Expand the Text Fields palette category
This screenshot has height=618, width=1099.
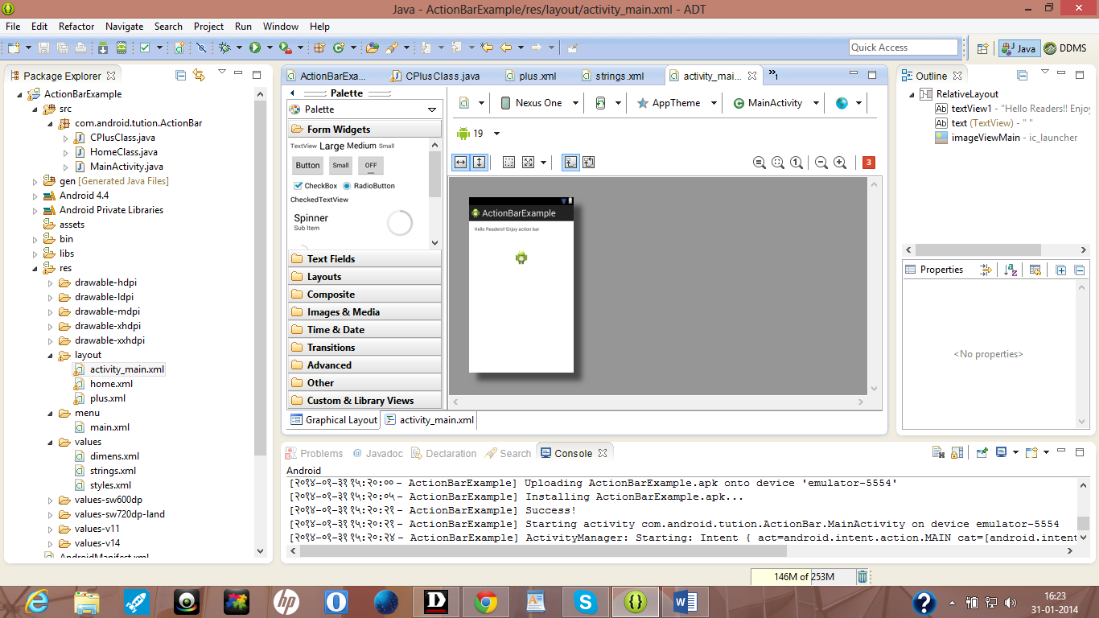[364, 259]
